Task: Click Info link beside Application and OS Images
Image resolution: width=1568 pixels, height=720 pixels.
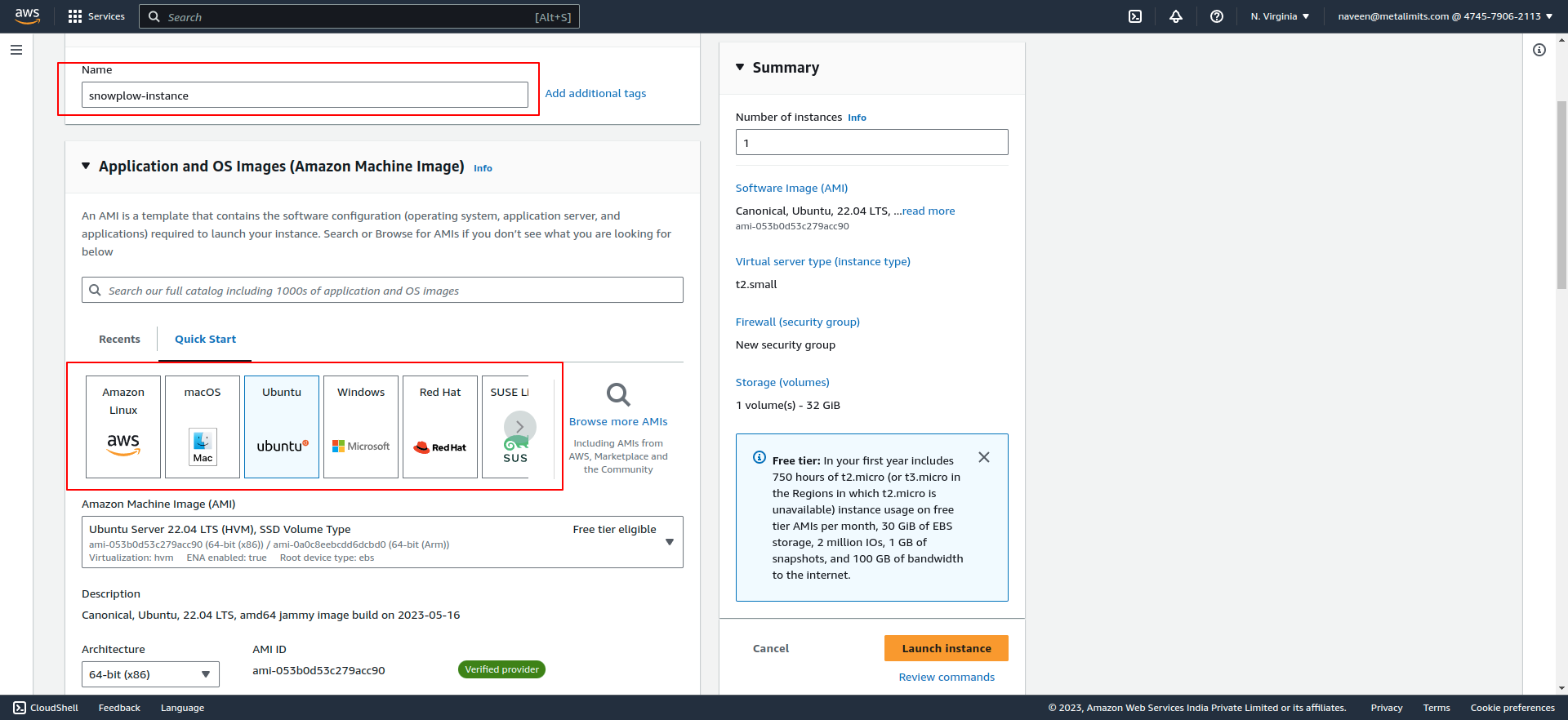Action: pyautogui.click(x=483, y=168)
